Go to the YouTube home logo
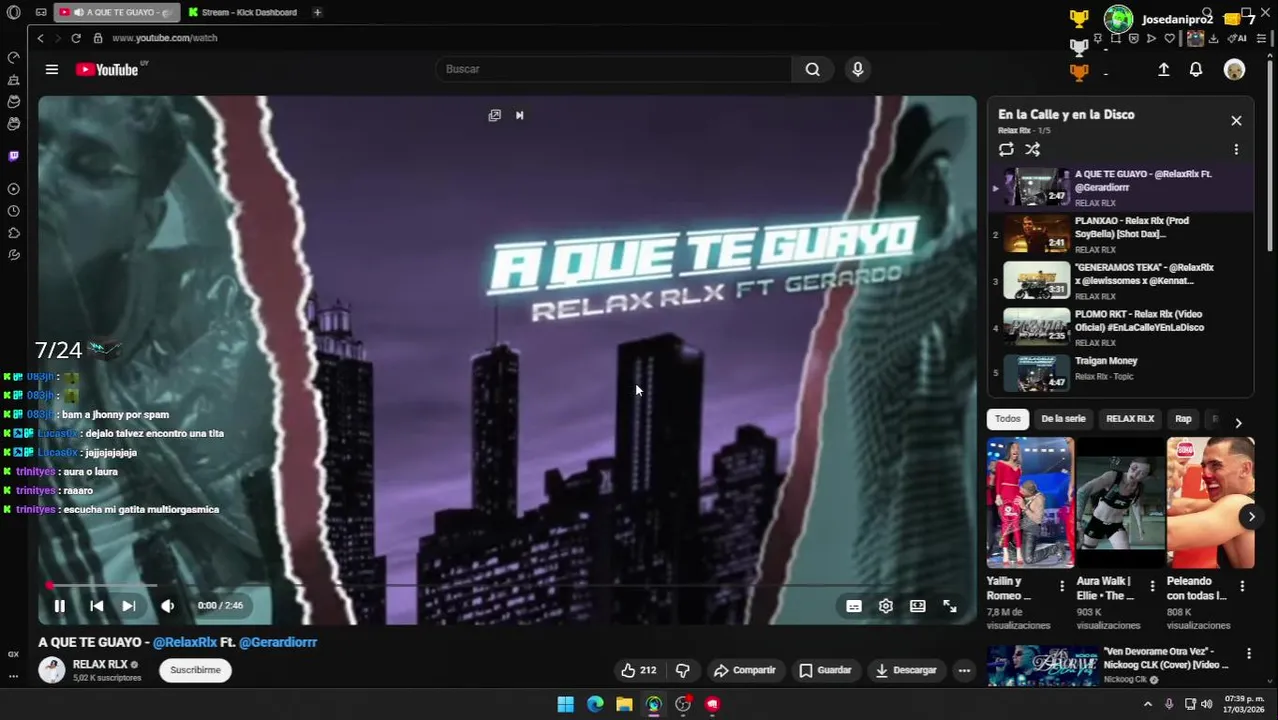 [x=107, y=69]
